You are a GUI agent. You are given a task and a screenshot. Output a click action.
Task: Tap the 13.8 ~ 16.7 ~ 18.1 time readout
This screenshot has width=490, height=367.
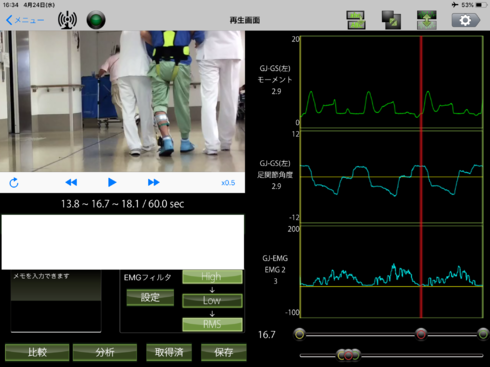pyautogui.click(x=122, y=204)
